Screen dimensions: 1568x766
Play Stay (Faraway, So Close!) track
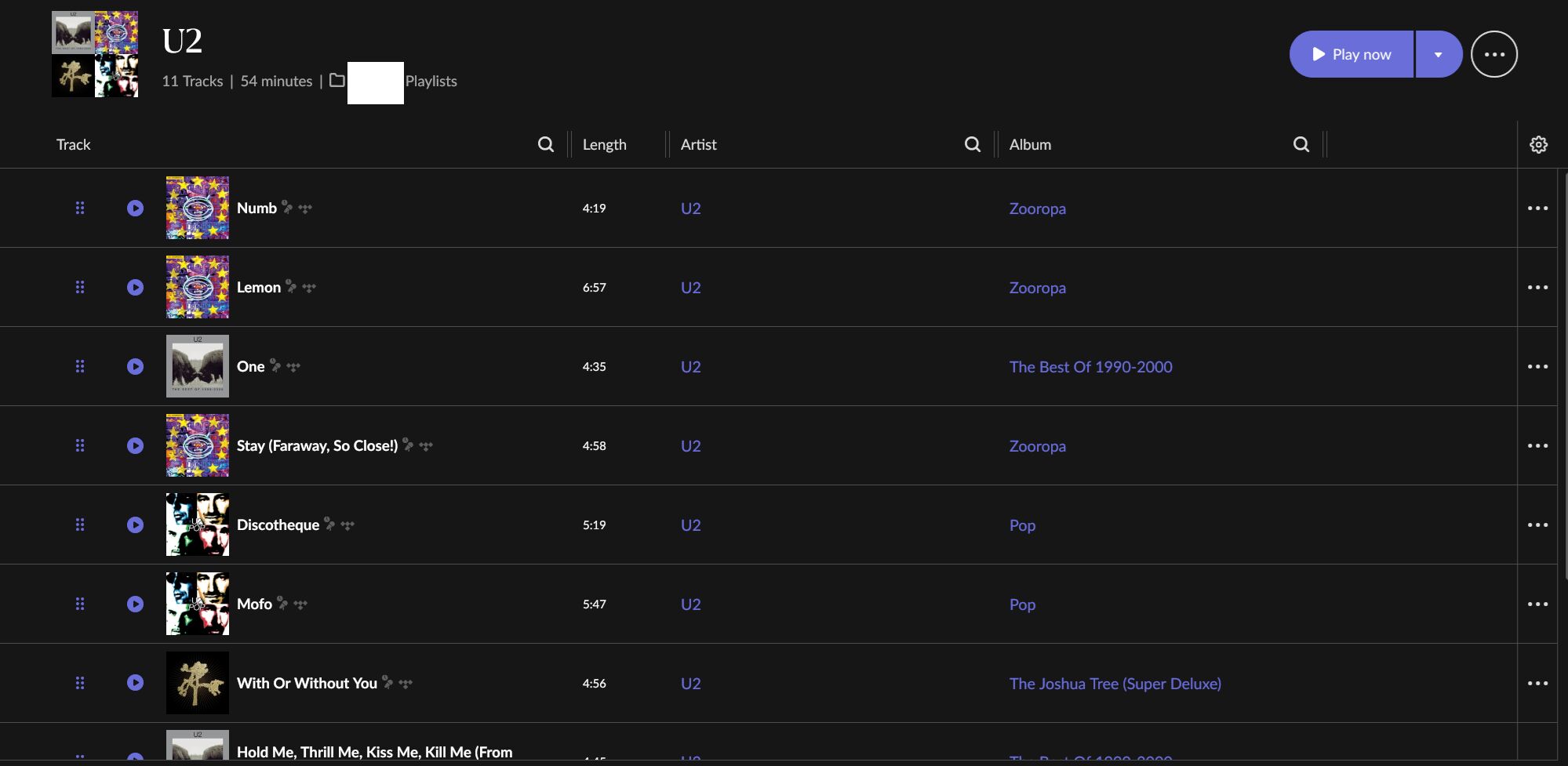pyautogui.click(x=135, y=445)
